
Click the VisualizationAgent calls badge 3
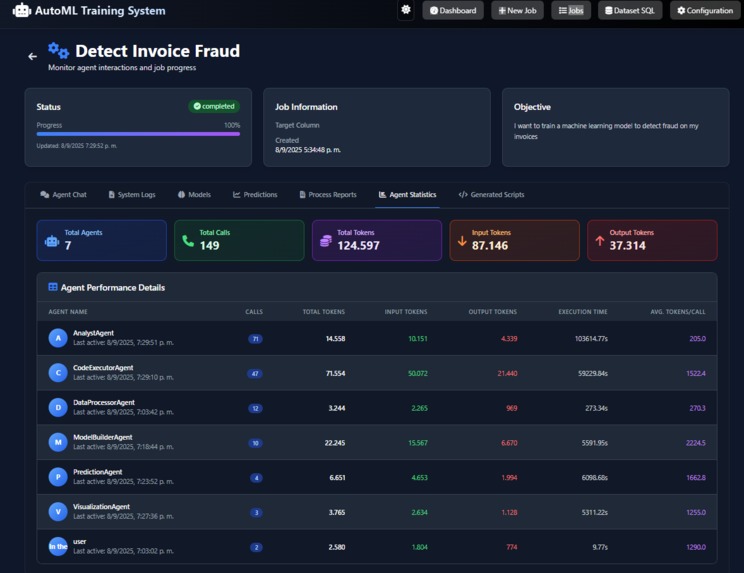click(256, 512)
